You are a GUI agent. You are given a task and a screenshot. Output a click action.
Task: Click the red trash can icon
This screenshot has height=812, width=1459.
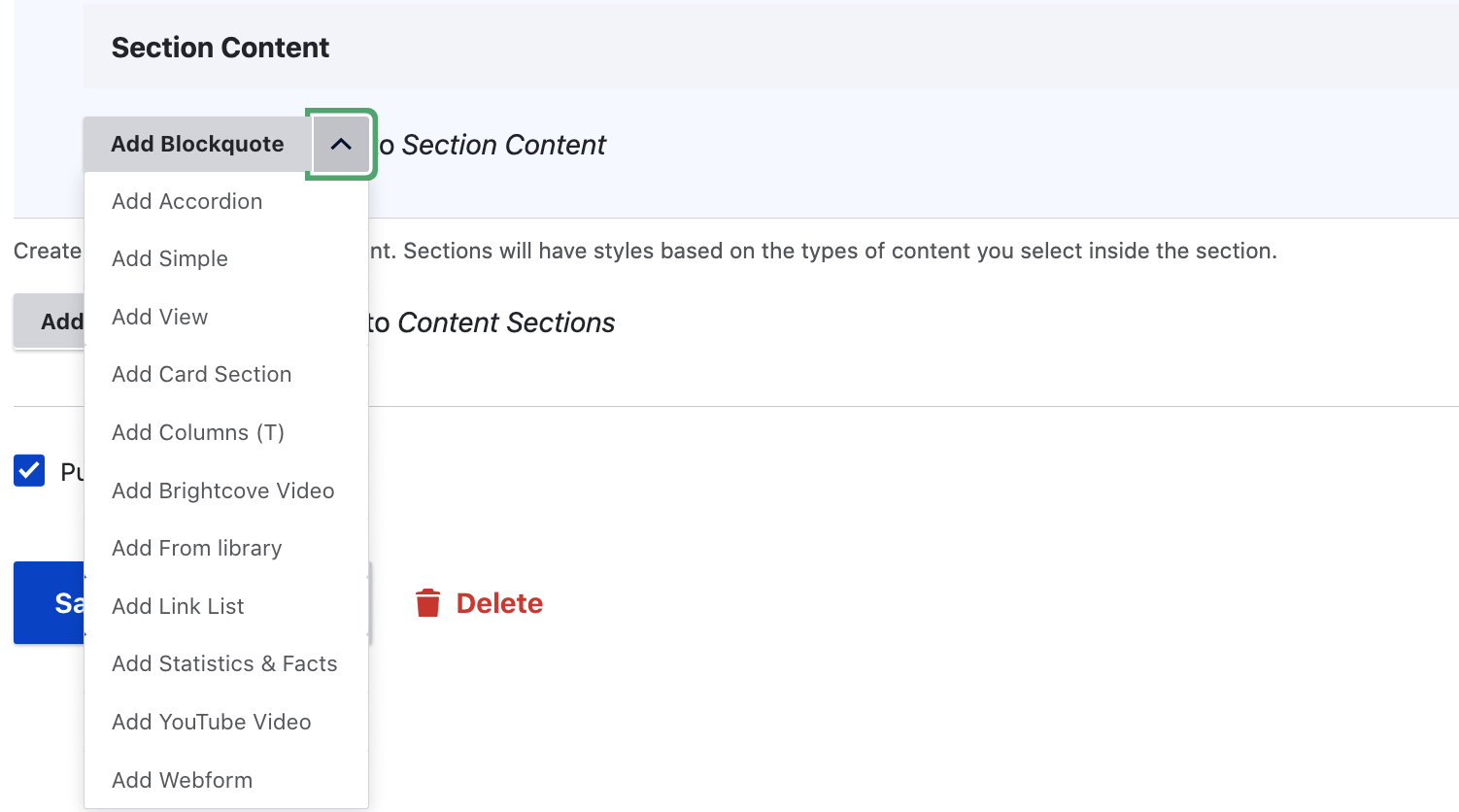tap(428, 603)
